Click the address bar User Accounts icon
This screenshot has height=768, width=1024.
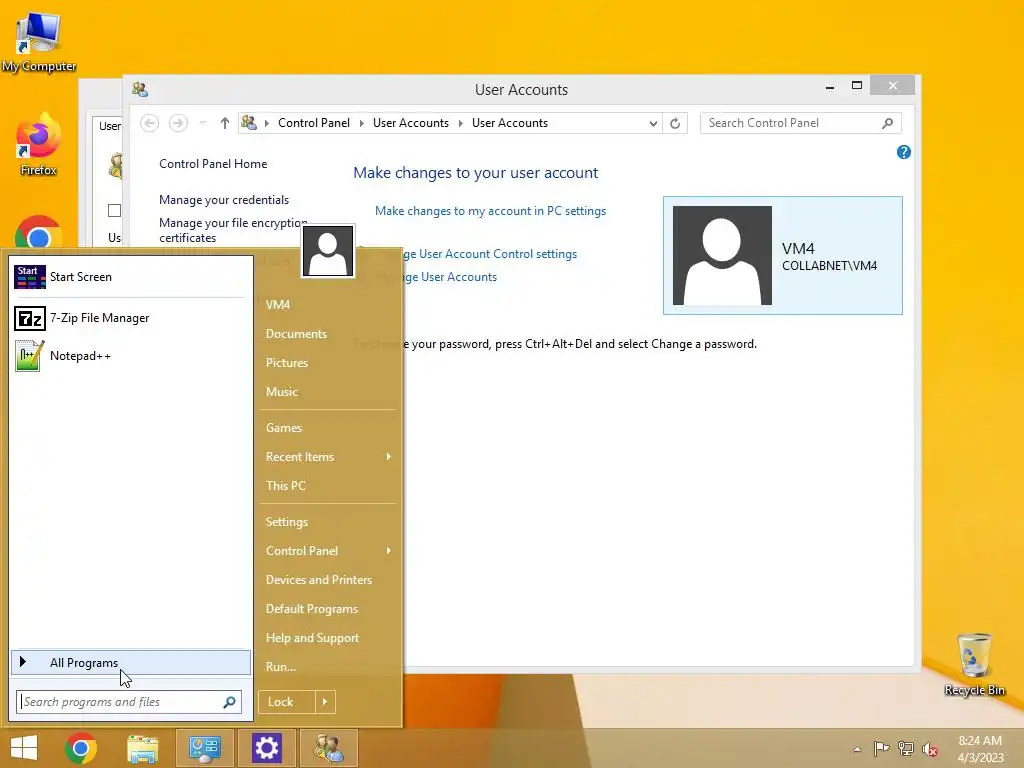click(x=249, y=123)
